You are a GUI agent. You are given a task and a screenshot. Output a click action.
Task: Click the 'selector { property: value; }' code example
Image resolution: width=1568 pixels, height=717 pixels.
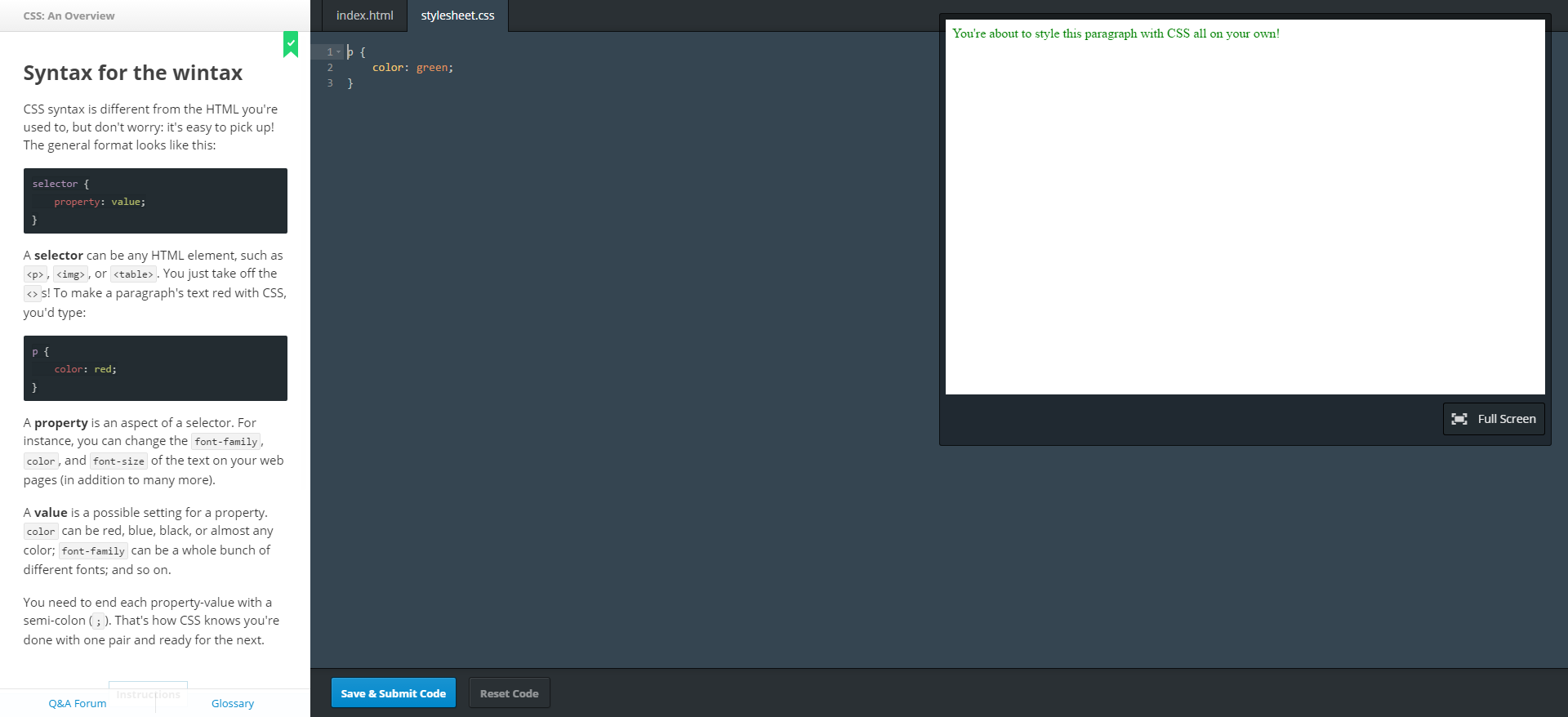pyautogui.click(x=155, y=201)
